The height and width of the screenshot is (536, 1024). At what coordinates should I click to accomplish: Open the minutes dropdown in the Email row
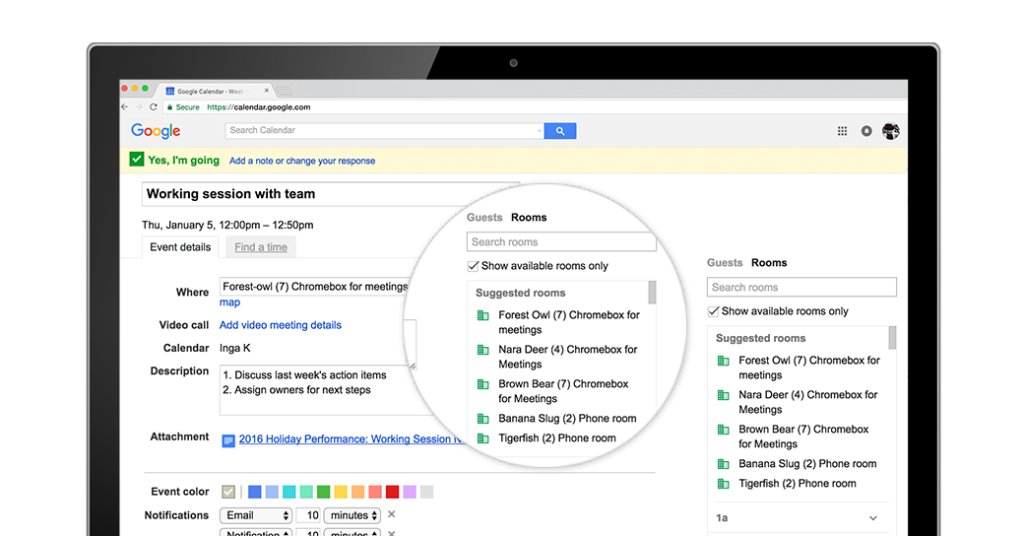[x=352, y=515]
